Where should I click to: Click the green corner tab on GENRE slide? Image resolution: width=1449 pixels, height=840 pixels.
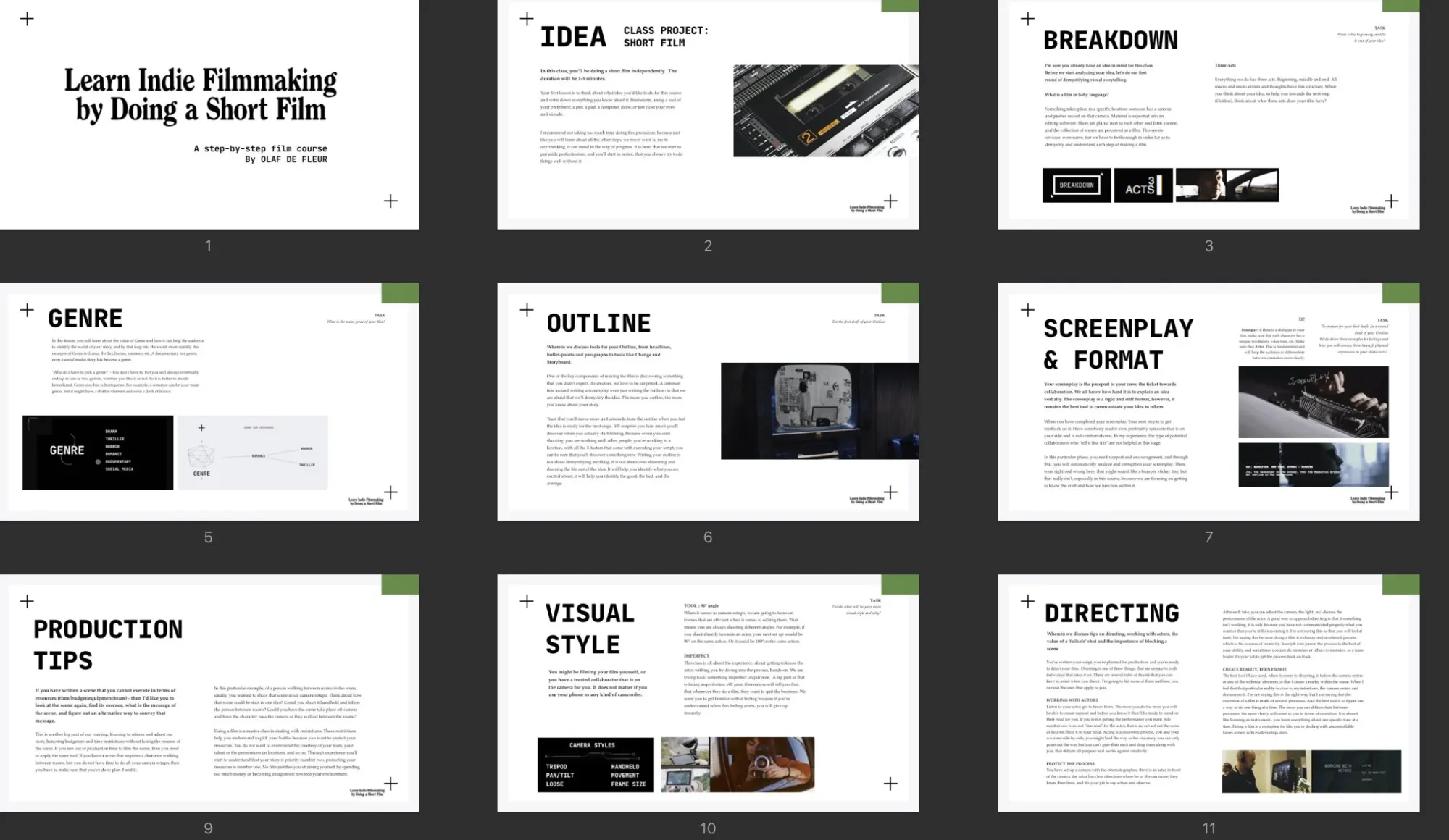point(400,293)
